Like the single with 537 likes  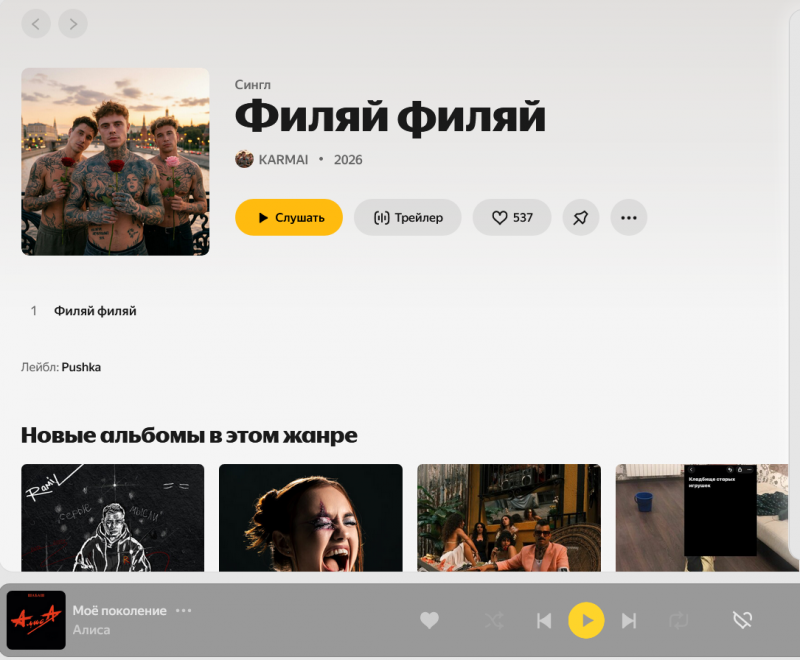511,217
